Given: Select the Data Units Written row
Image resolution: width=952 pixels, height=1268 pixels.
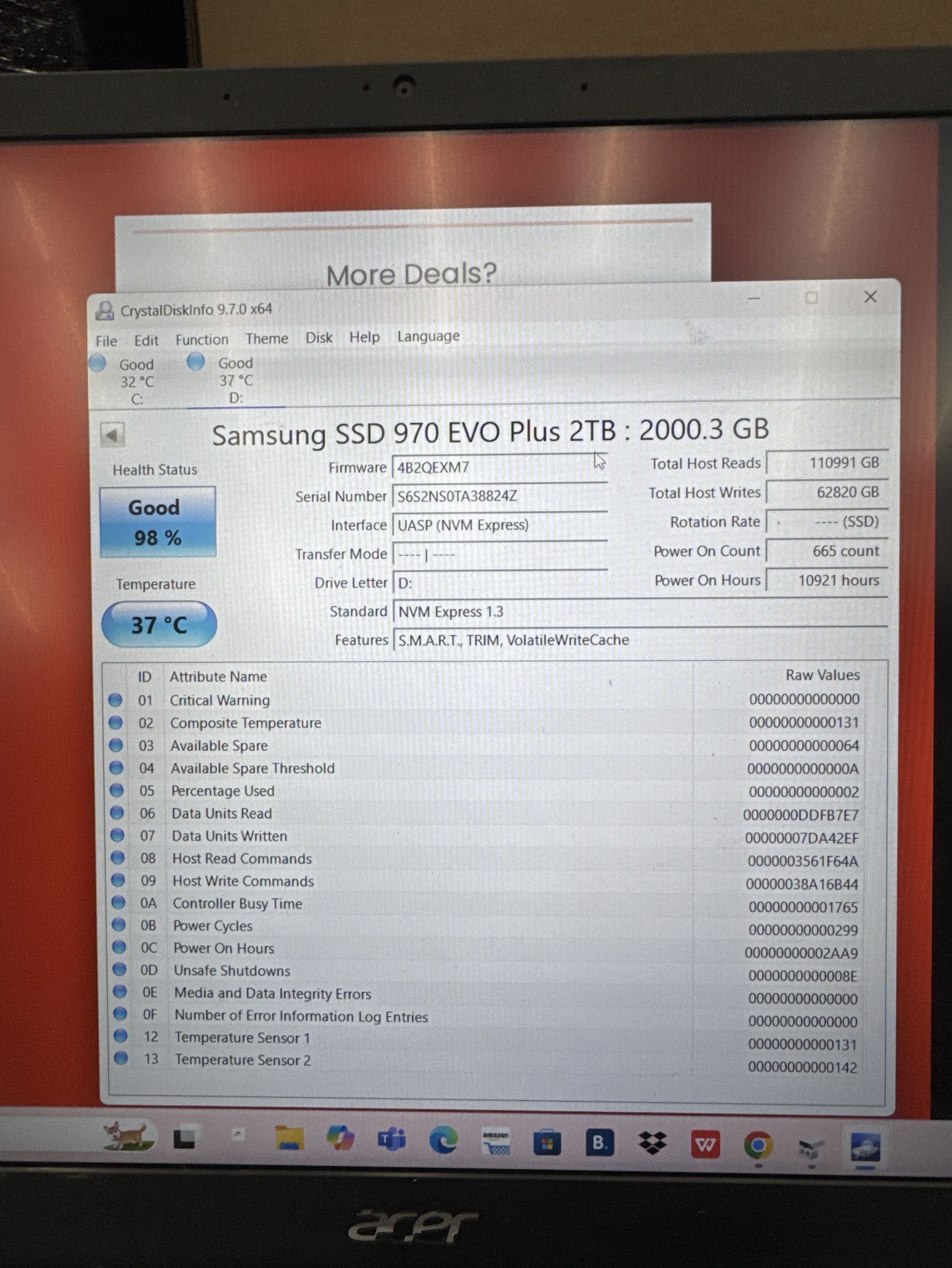Looking at the screenshot, I should click(x=484, y=836).
